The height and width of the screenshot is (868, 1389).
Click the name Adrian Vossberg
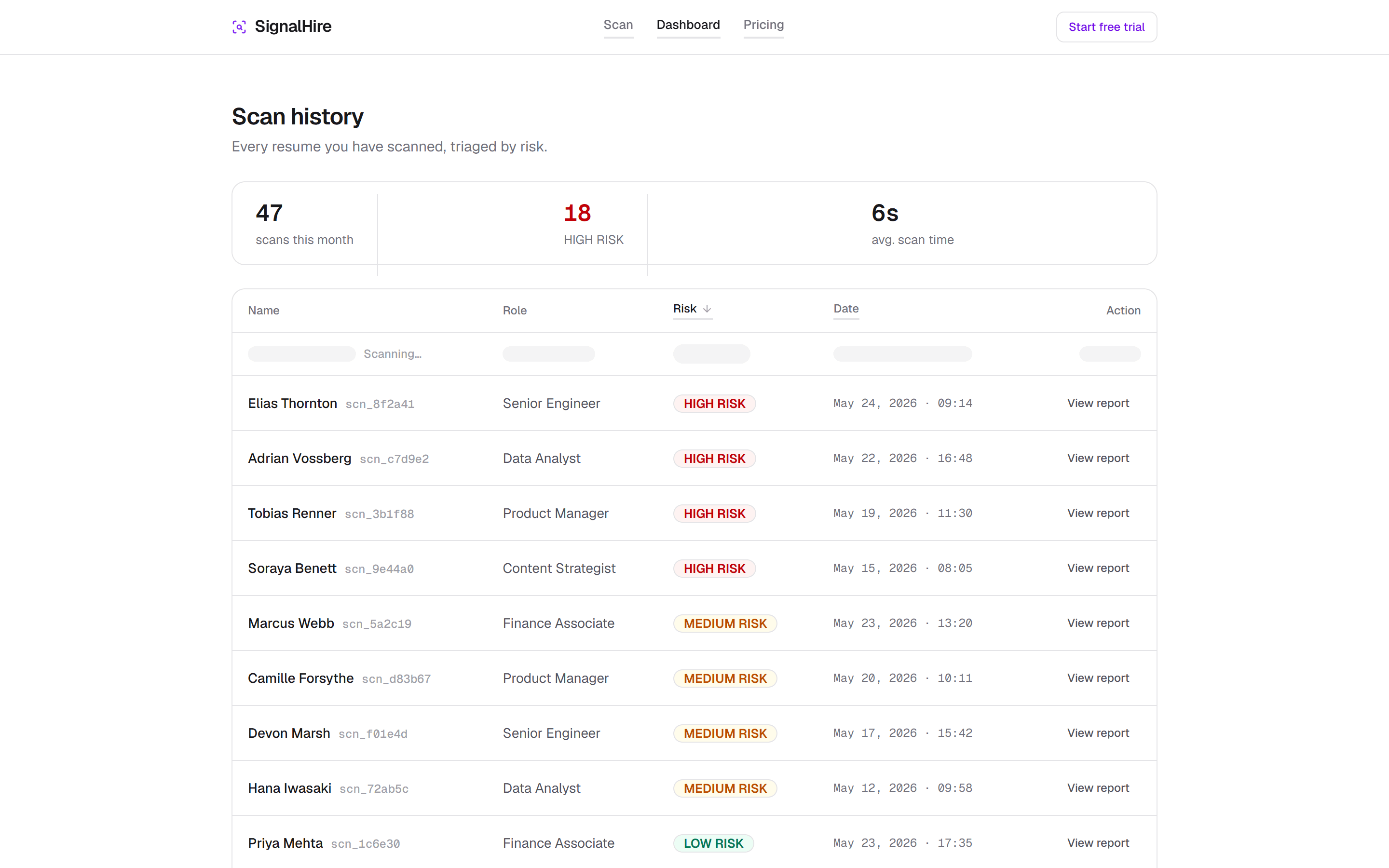click(300, 458)
